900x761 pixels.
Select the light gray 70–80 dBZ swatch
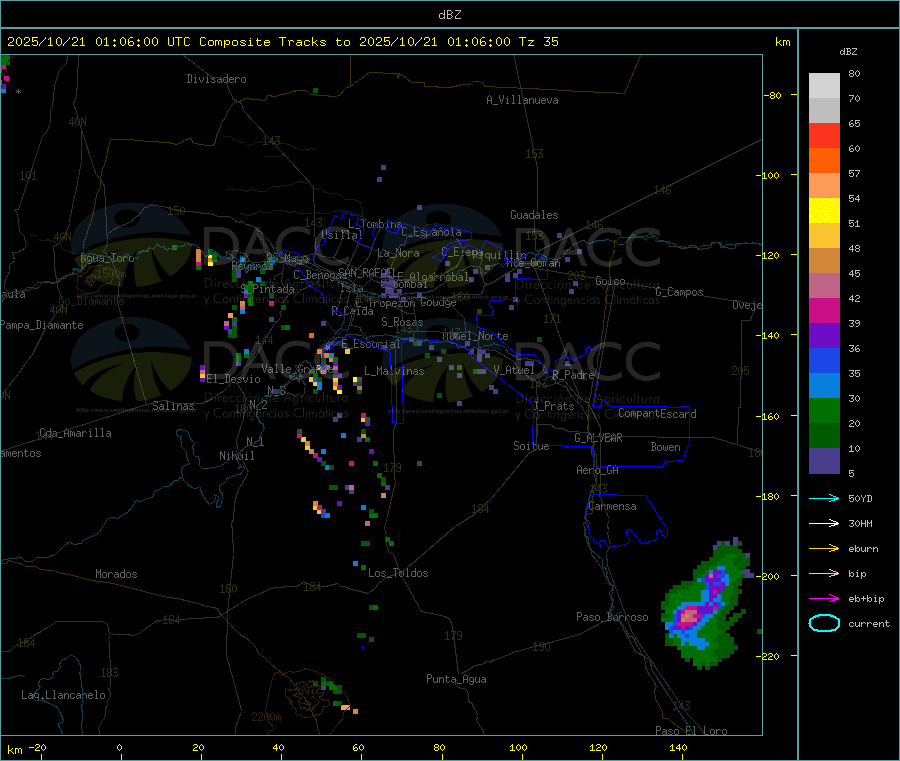(824, 86)
